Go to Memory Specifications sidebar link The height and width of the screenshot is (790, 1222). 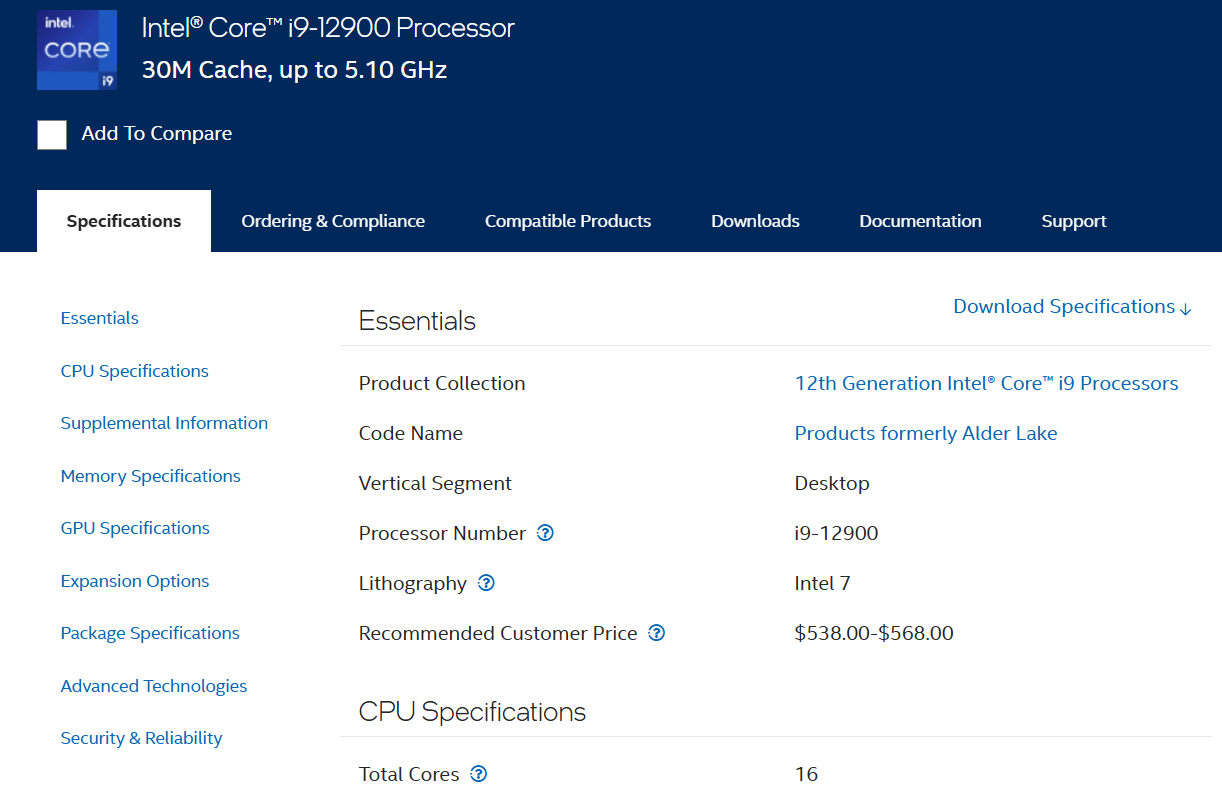click(151, 476)
